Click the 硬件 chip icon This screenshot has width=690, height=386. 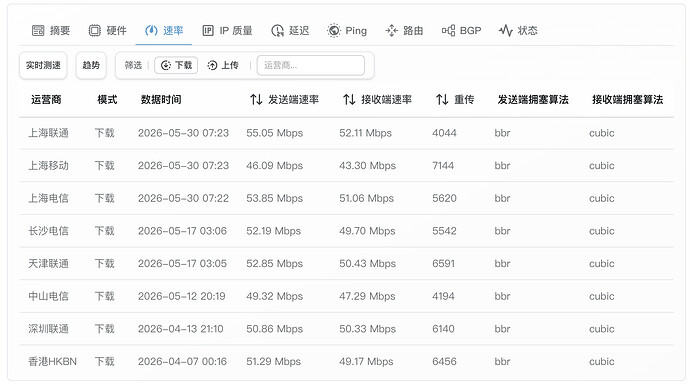pos(95,30)
